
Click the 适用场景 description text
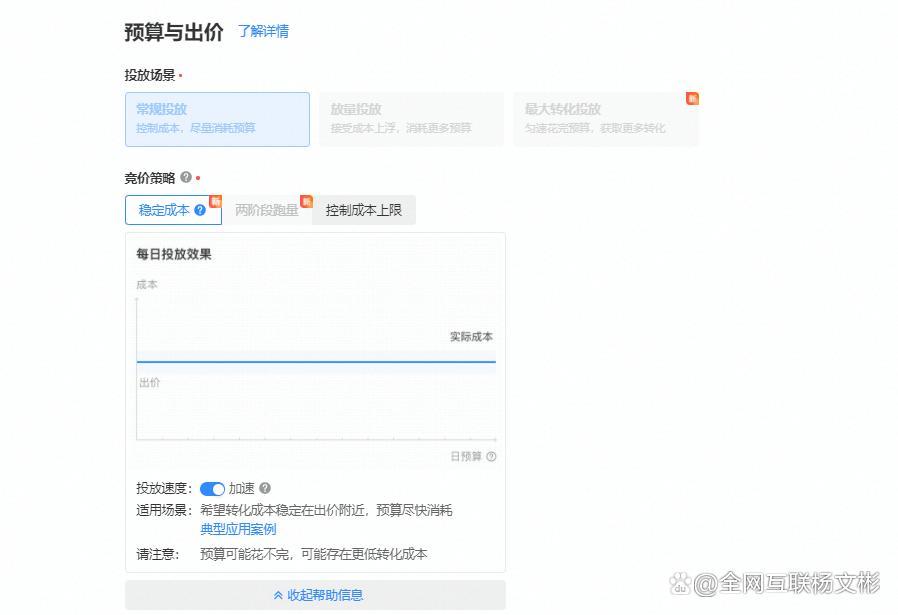326,510
